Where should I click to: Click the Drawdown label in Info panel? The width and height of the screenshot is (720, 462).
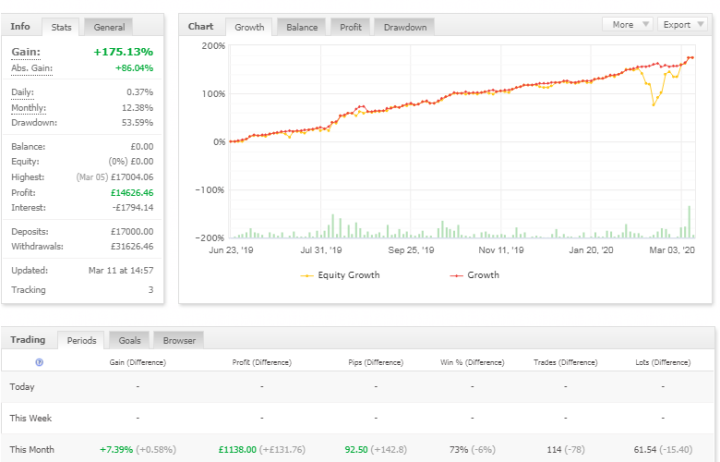pos(34,122)
